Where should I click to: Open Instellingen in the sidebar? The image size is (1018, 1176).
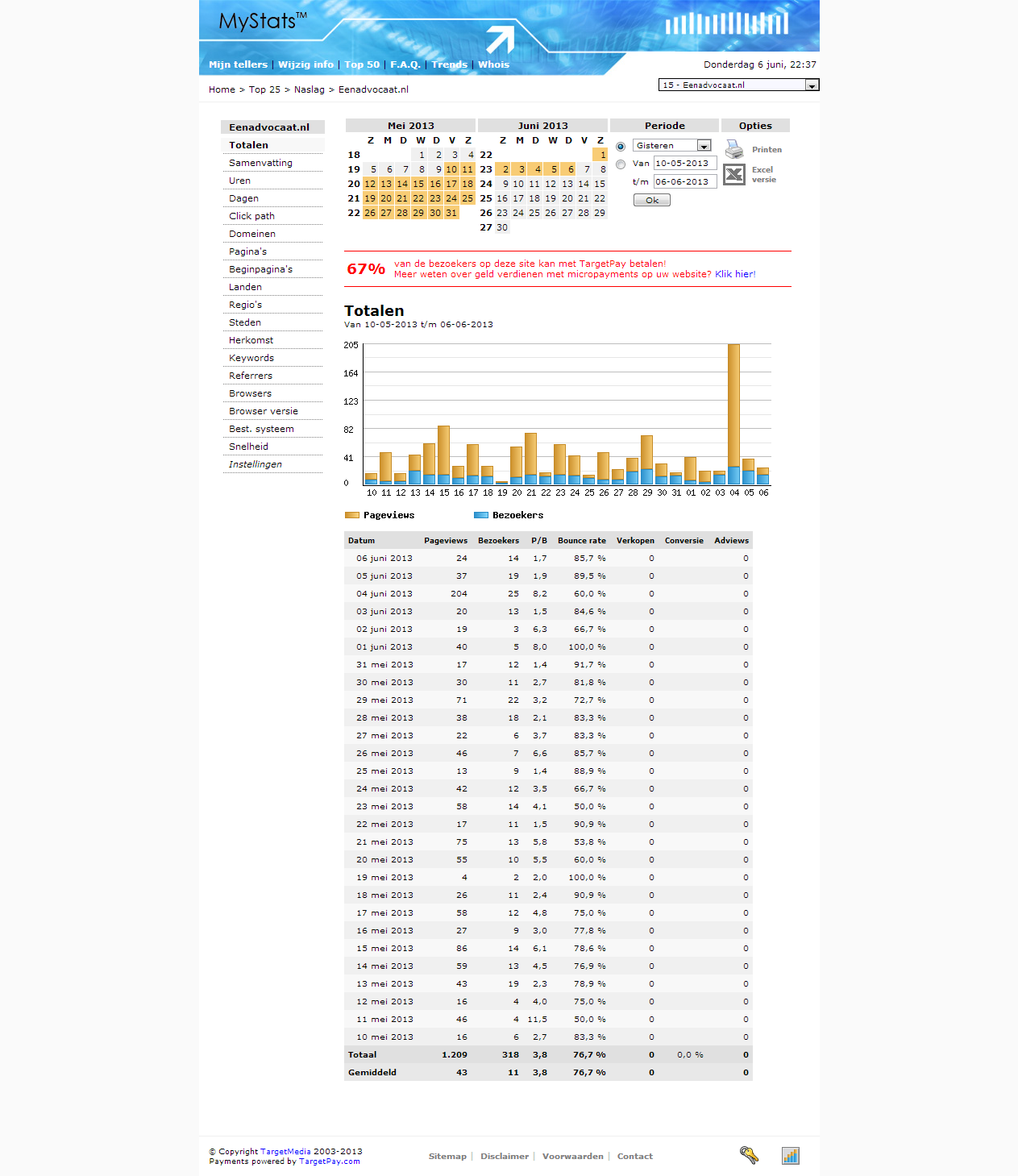(256, 464)
